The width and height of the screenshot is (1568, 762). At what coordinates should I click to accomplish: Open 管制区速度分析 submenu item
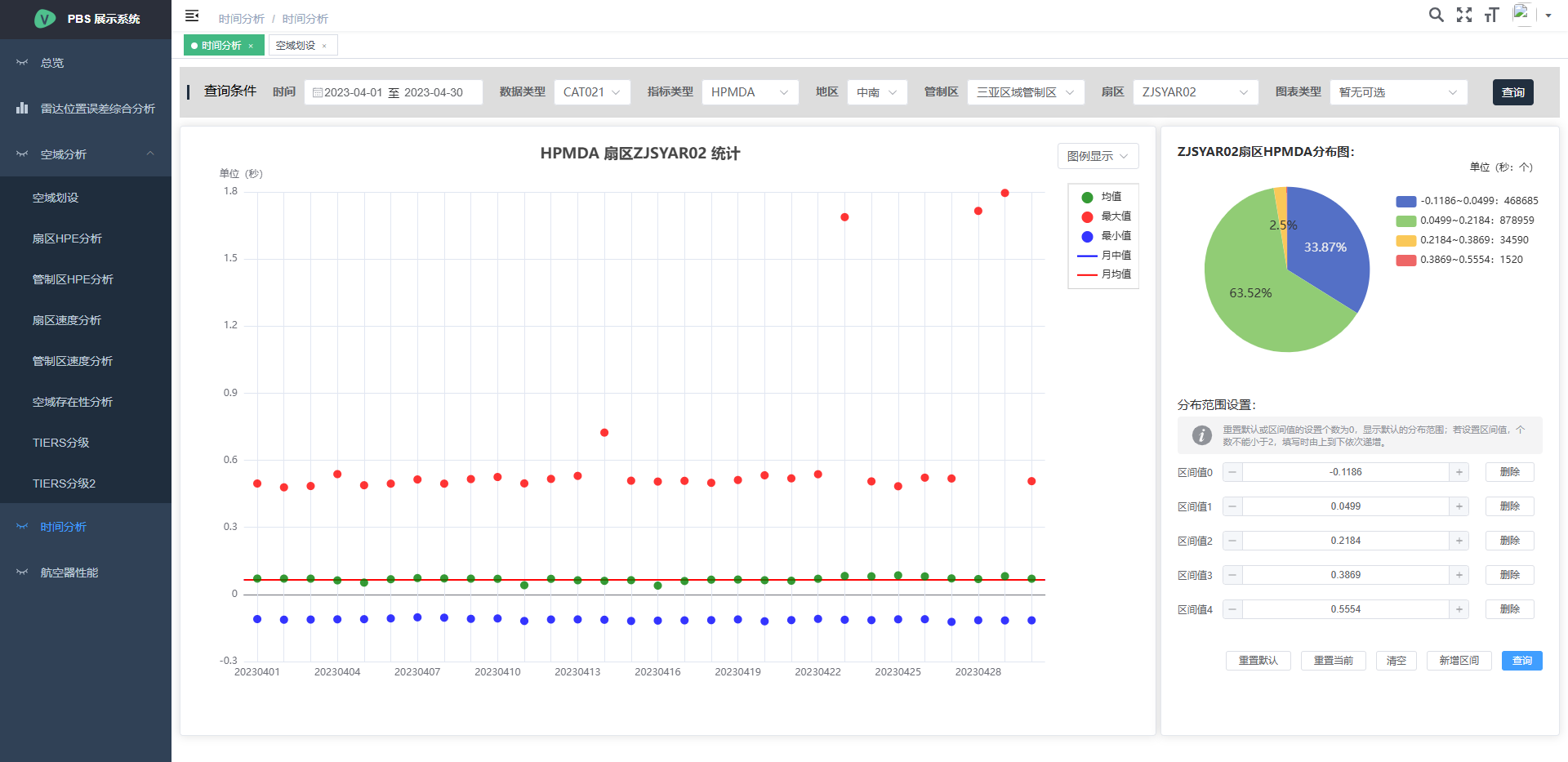(x=86, y=361)
